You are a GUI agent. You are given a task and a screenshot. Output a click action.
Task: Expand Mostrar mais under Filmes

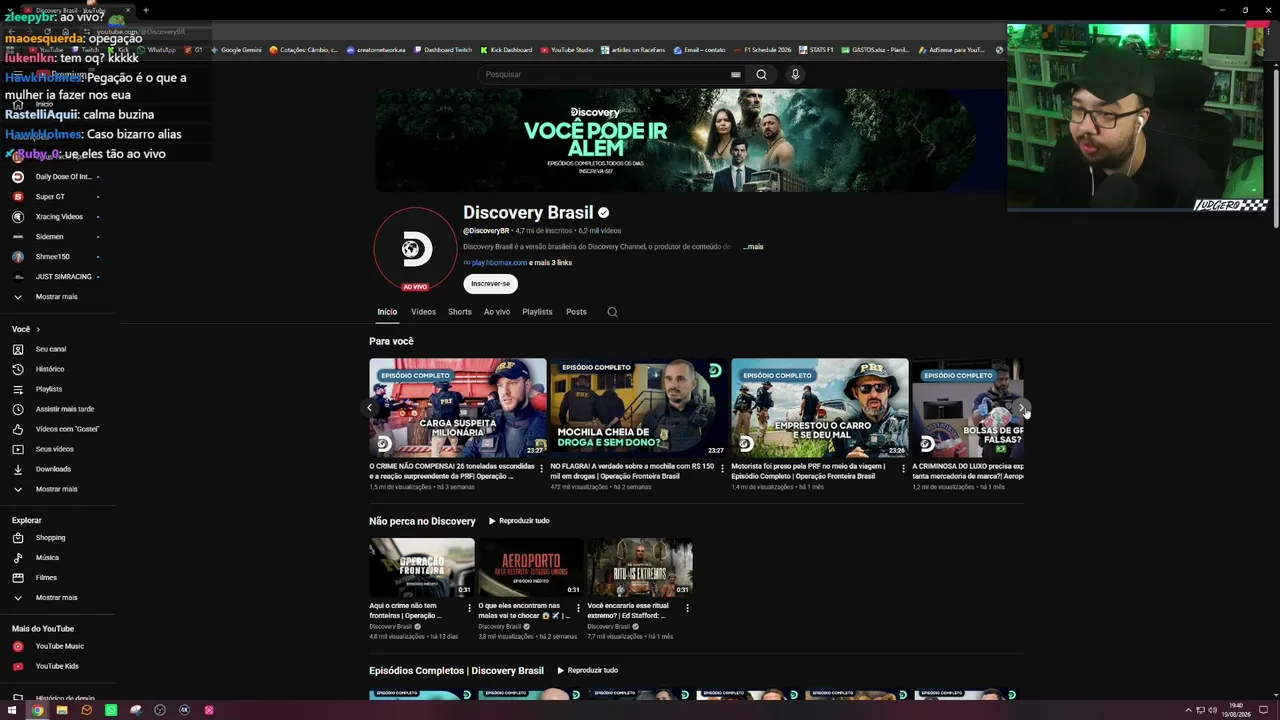[x=56, y=598]
